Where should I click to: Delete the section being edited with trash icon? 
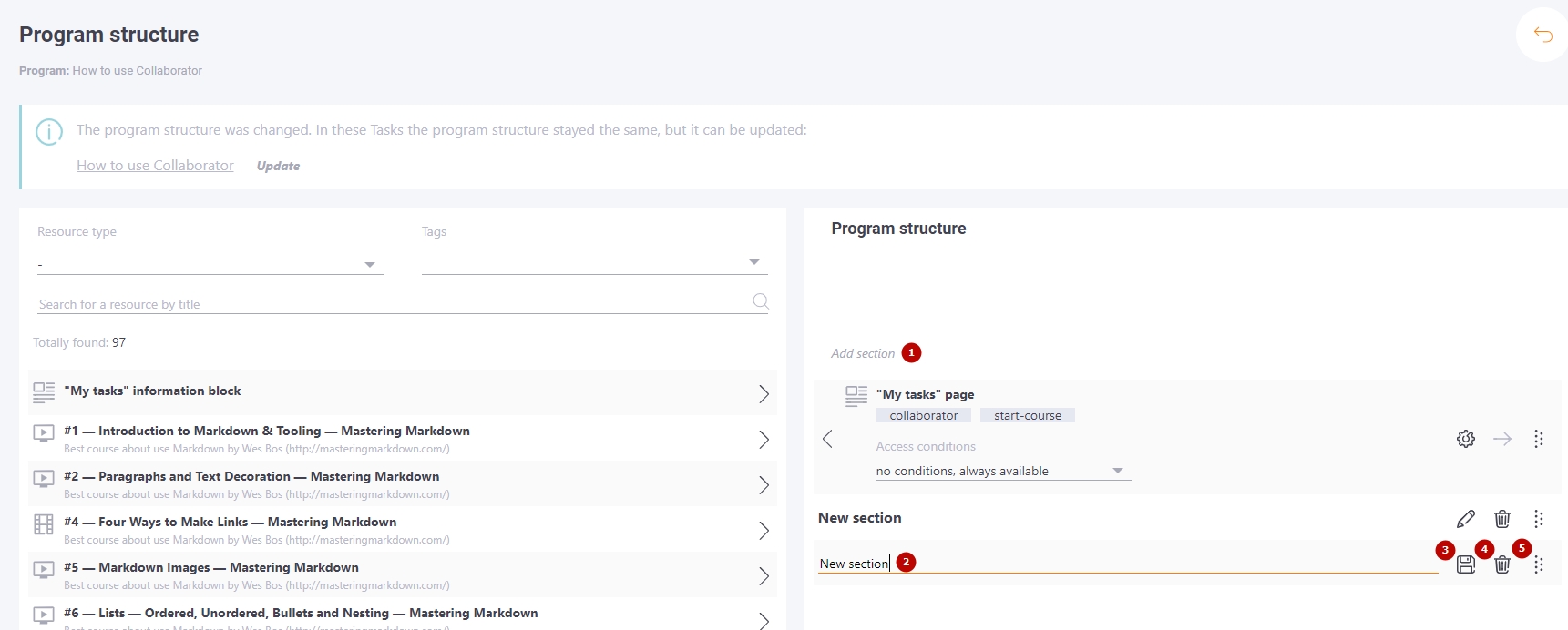coord(1502,564)
